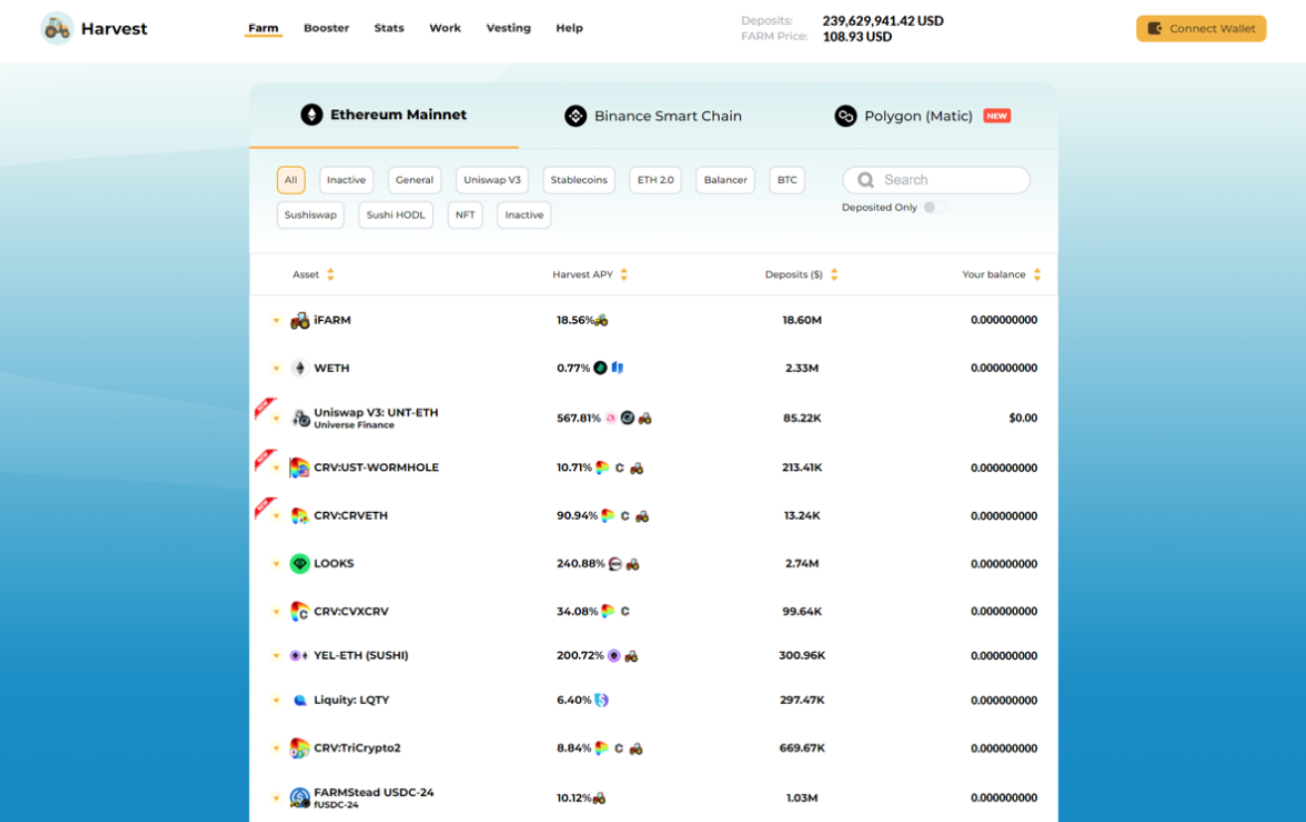Toggle the BTC filter chip

click(787, 180)
